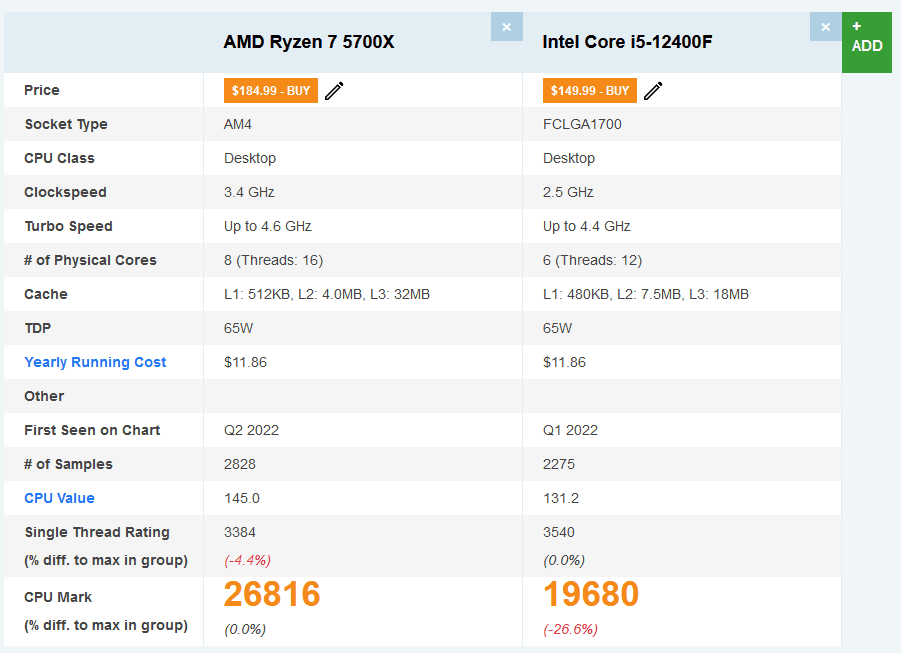Select the AMD Ryzen 7 5700X heading
901x653 pixels.
pos(309,42)
